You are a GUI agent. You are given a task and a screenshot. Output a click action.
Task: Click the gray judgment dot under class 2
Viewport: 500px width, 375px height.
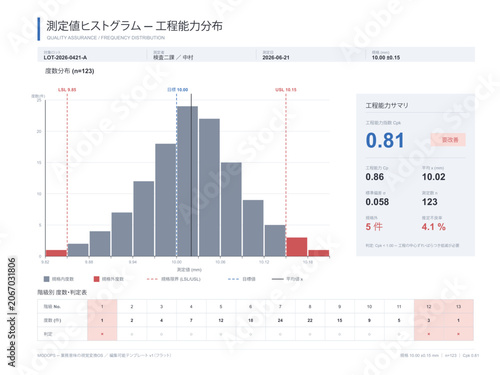tap(132, 334)
